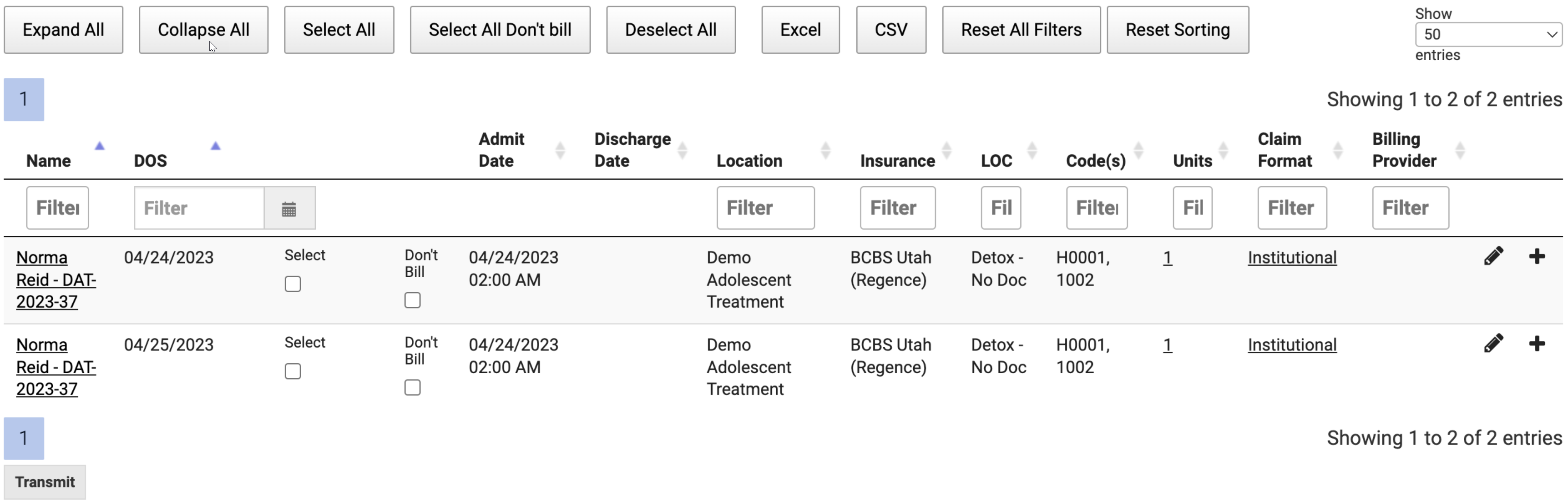
Task: Check Select box for 04/24/2023 claim
Action: click(x=293, y=284)
